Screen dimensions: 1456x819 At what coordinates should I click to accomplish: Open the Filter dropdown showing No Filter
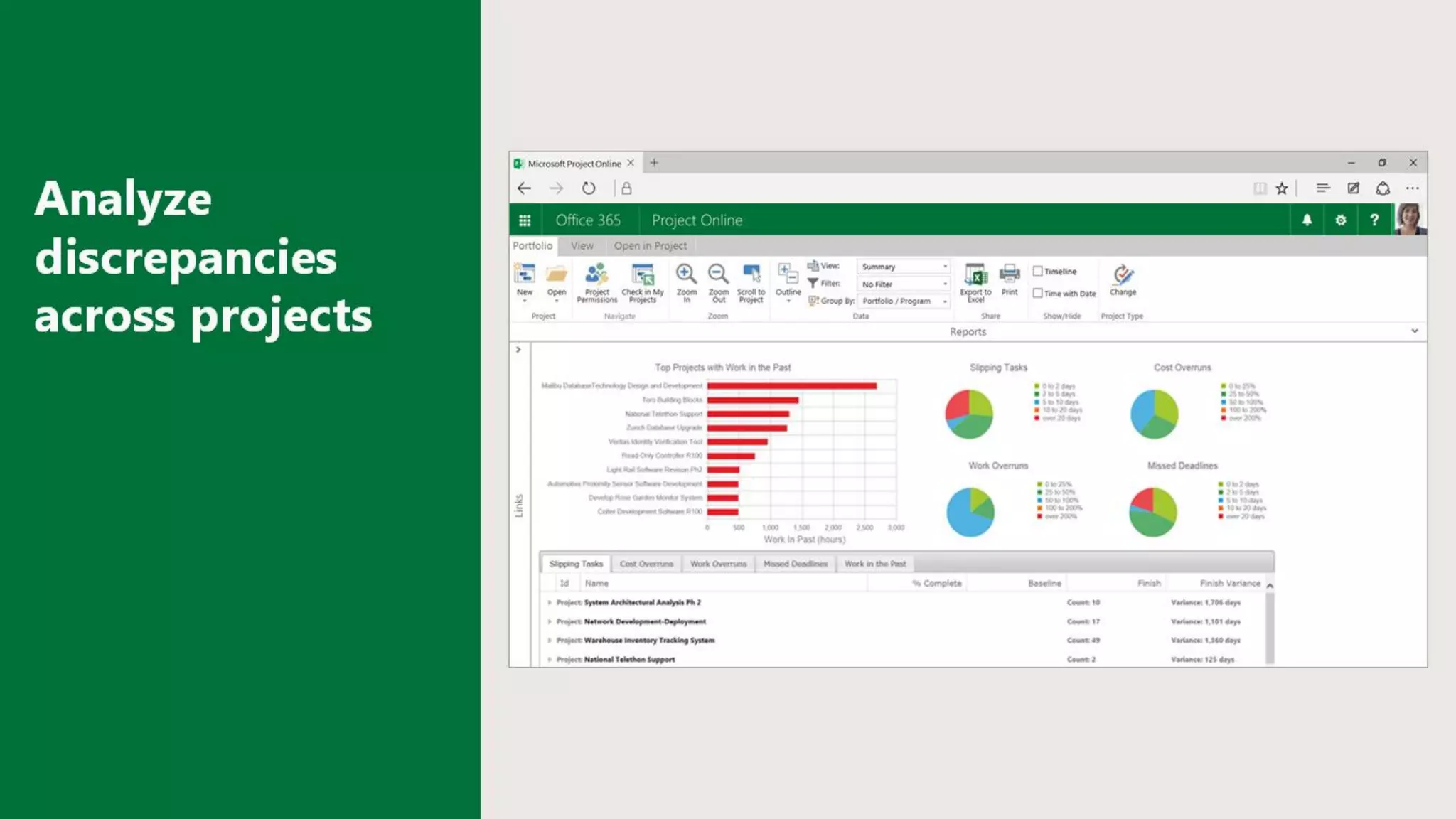pos(904,284)
